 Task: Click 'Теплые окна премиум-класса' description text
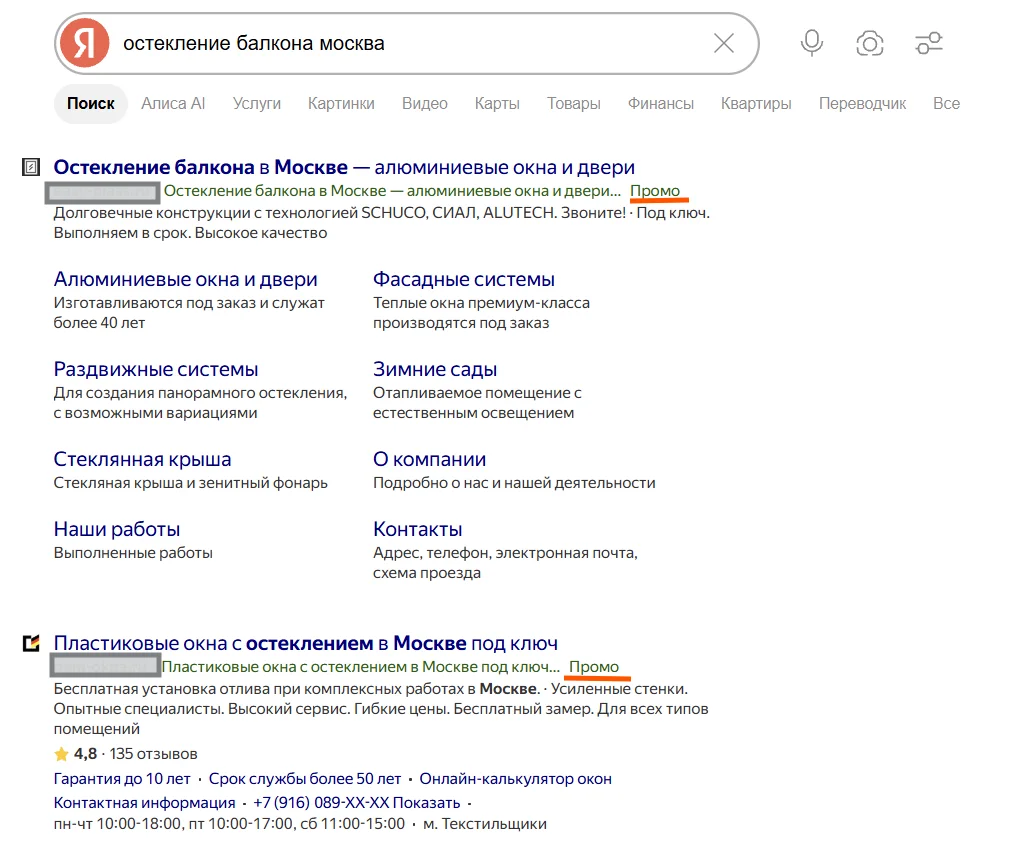click(481, 313)
